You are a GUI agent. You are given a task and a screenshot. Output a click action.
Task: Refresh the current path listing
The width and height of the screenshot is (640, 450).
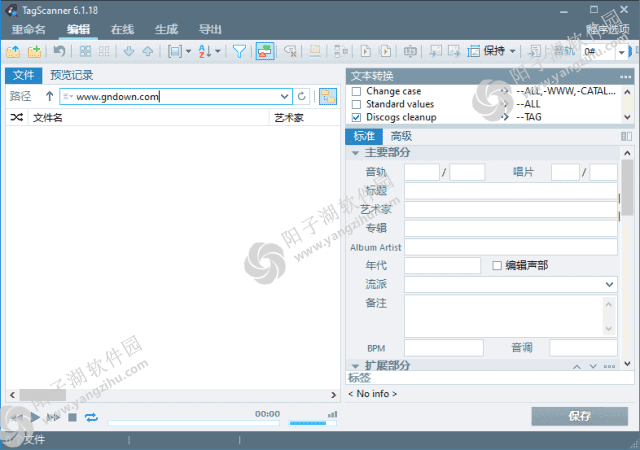click(x=302, y=96)
